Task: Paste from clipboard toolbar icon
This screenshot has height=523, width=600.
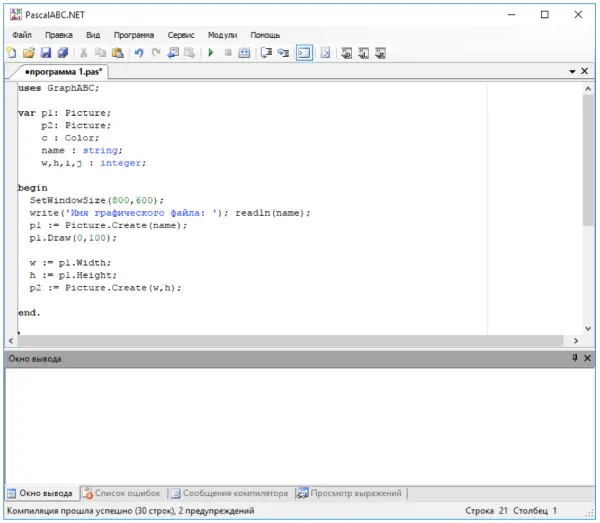Action: [x=117, y=53]
